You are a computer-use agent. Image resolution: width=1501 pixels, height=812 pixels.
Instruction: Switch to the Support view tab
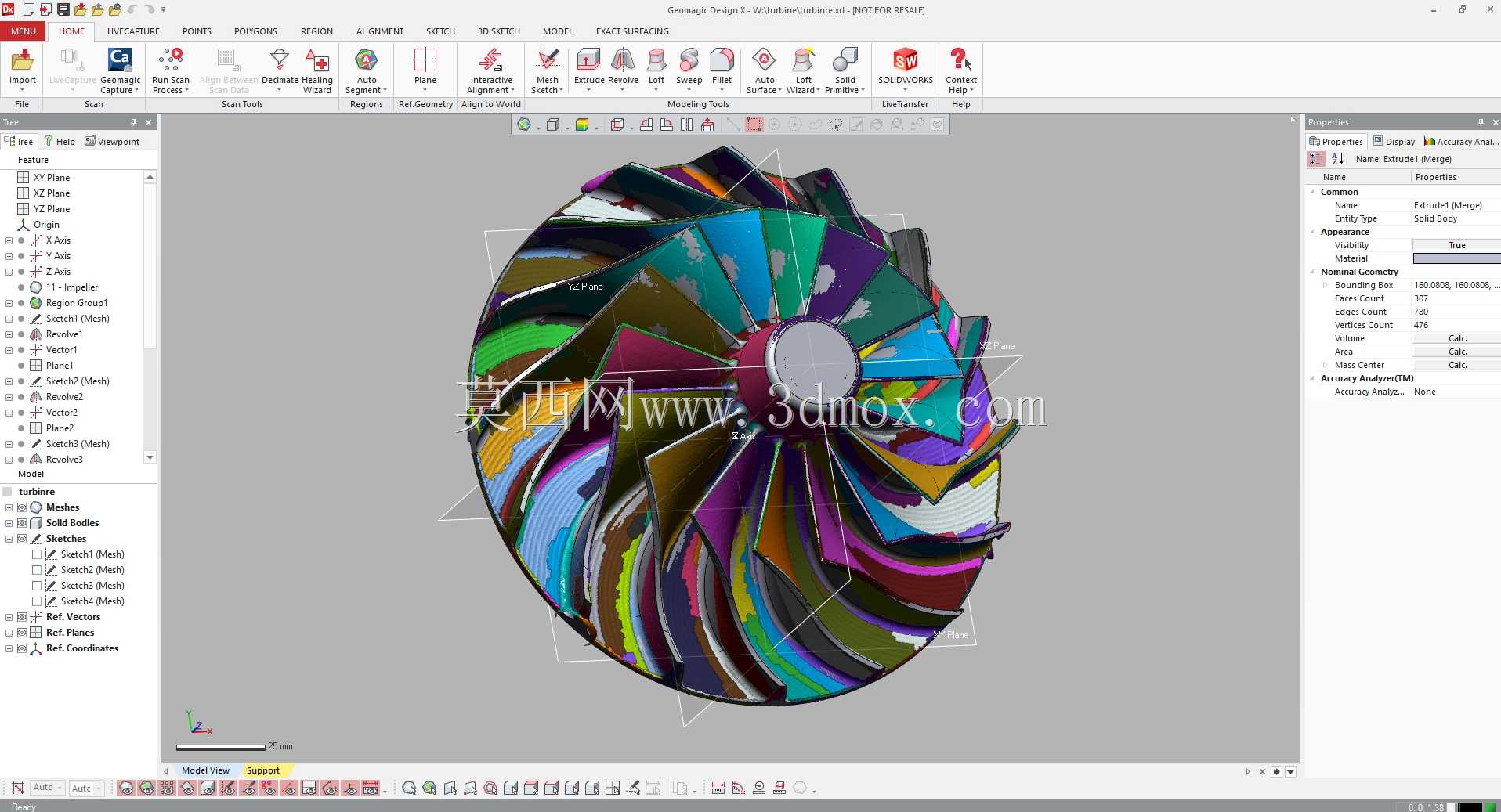(263, 770)
